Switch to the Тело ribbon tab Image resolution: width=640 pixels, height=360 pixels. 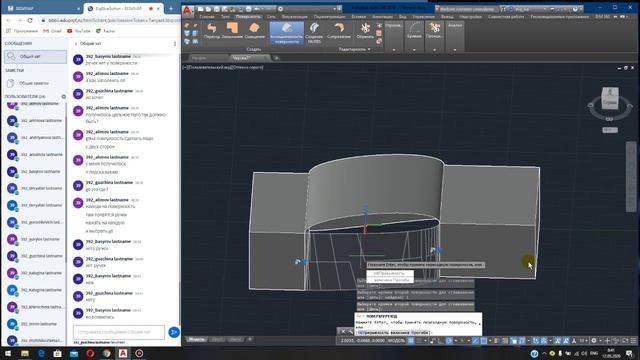[x=225, y=17]
